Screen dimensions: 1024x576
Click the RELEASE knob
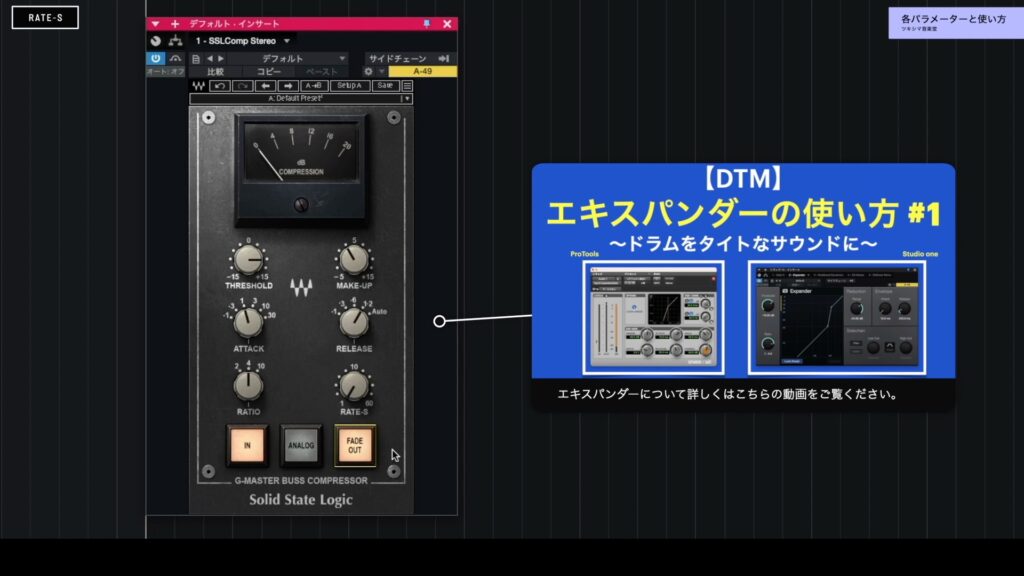[353, 323]
